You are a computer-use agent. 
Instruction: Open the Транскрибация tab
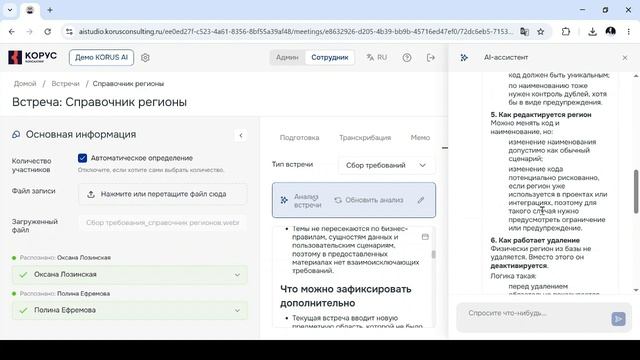click(365, 138)
